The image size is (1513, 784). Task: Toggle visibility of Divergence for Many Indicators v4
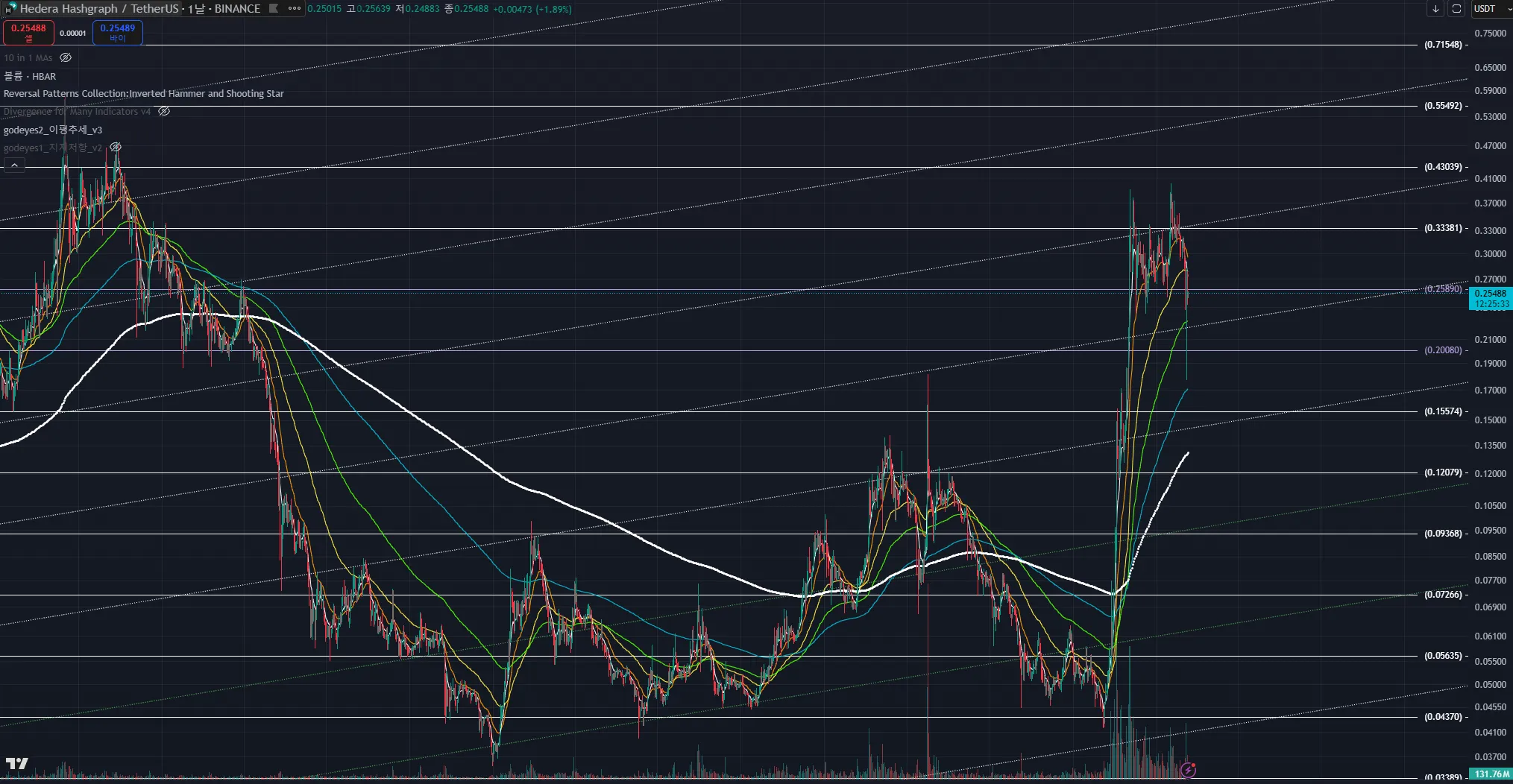[x=164, y=112]
